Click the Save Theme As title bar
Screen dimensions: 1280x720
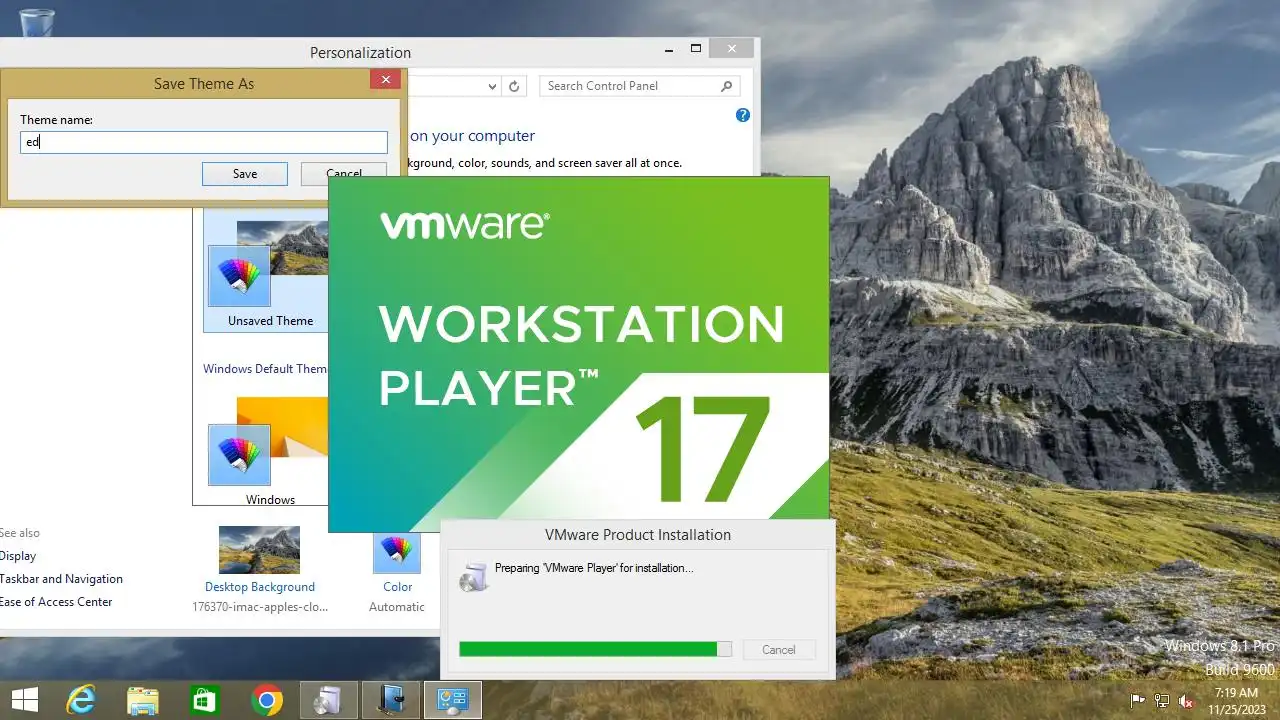(x=204, y=84)
